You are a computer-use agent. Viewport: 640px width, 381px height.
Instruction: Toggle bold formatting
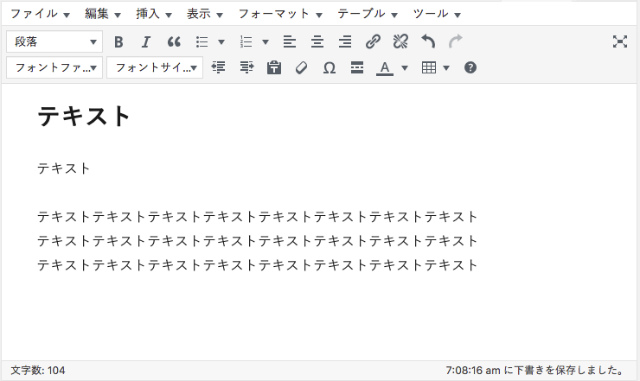(x=119, y=42)
